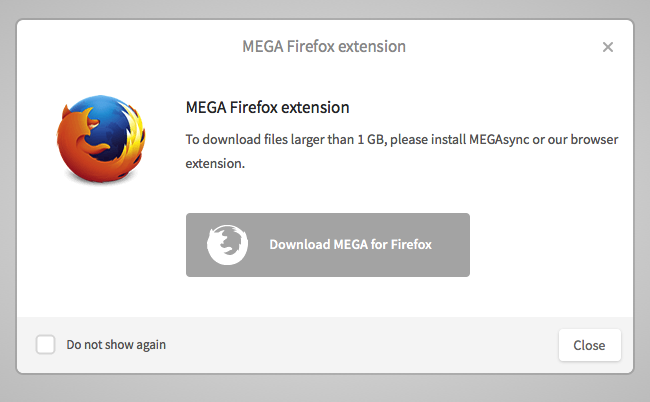Click the word MEGAsync in the description
This screenshot has width=650, height=402.
click(x=499, y=140)
